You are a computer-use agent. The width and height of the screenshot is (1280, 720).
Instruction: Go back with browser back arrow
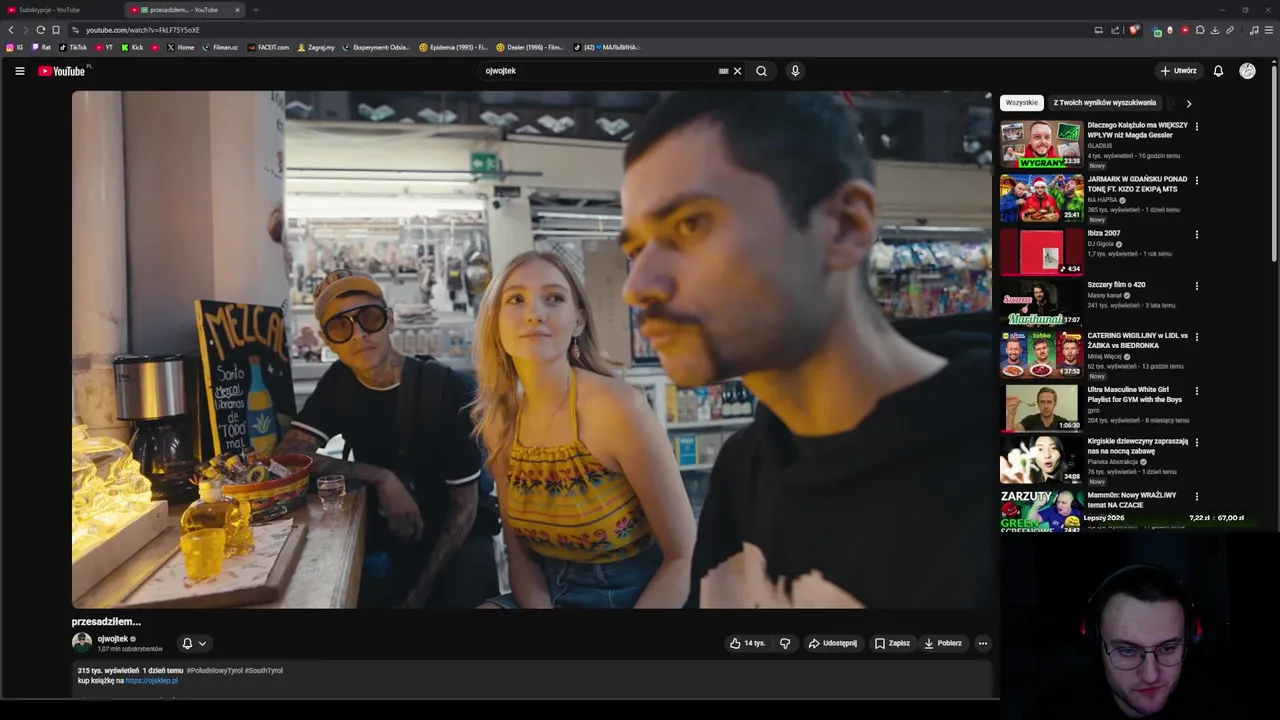click(11, 30)
